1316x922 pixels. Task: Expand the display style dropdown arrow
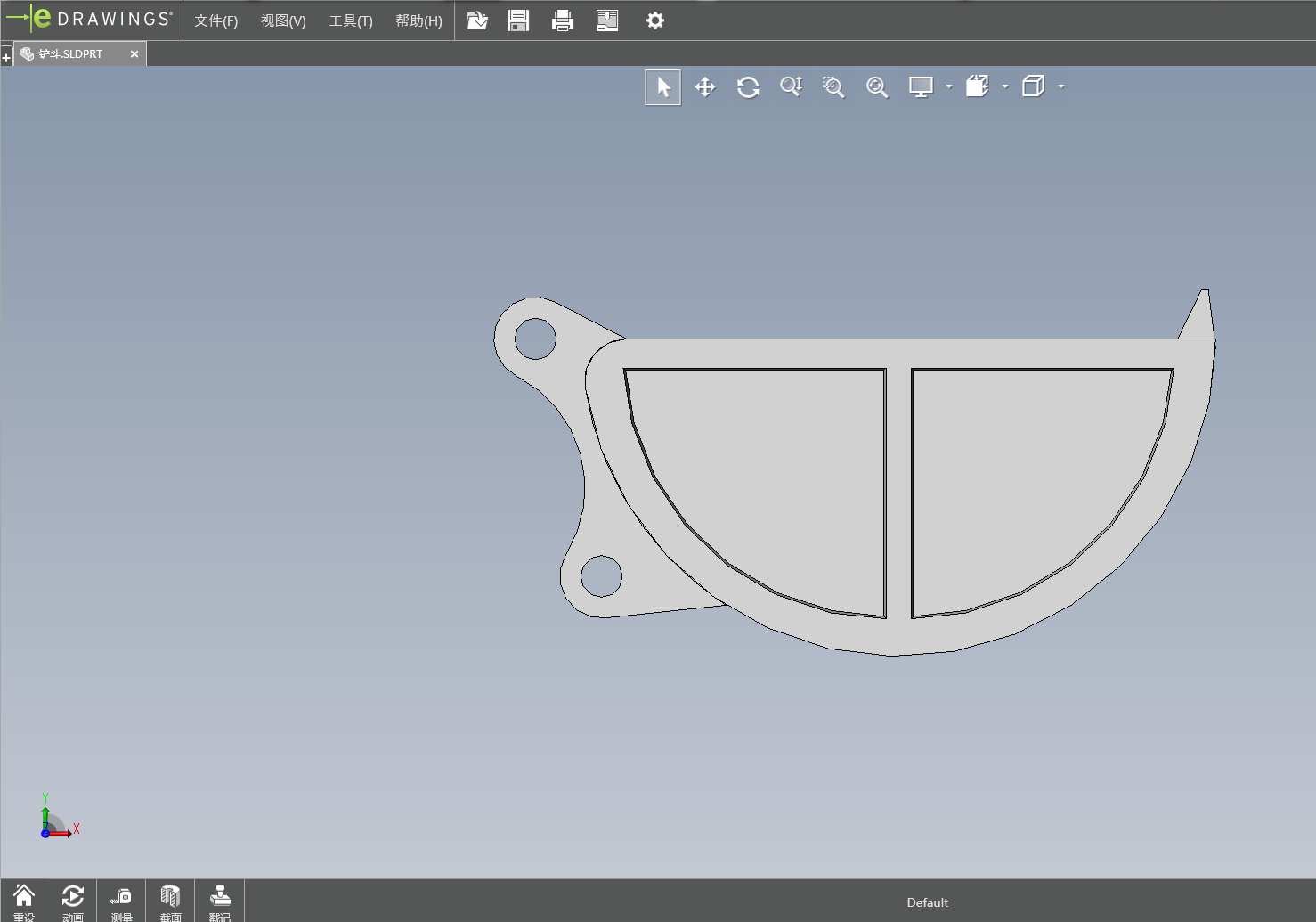(949, 87)
